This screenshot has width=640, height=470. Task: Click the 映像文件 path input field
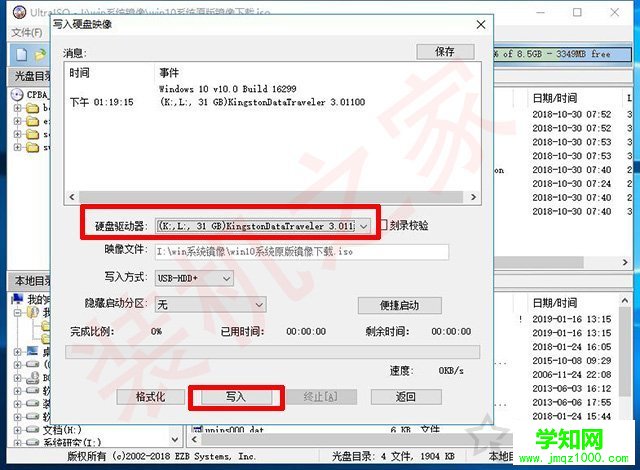[302, 252]
